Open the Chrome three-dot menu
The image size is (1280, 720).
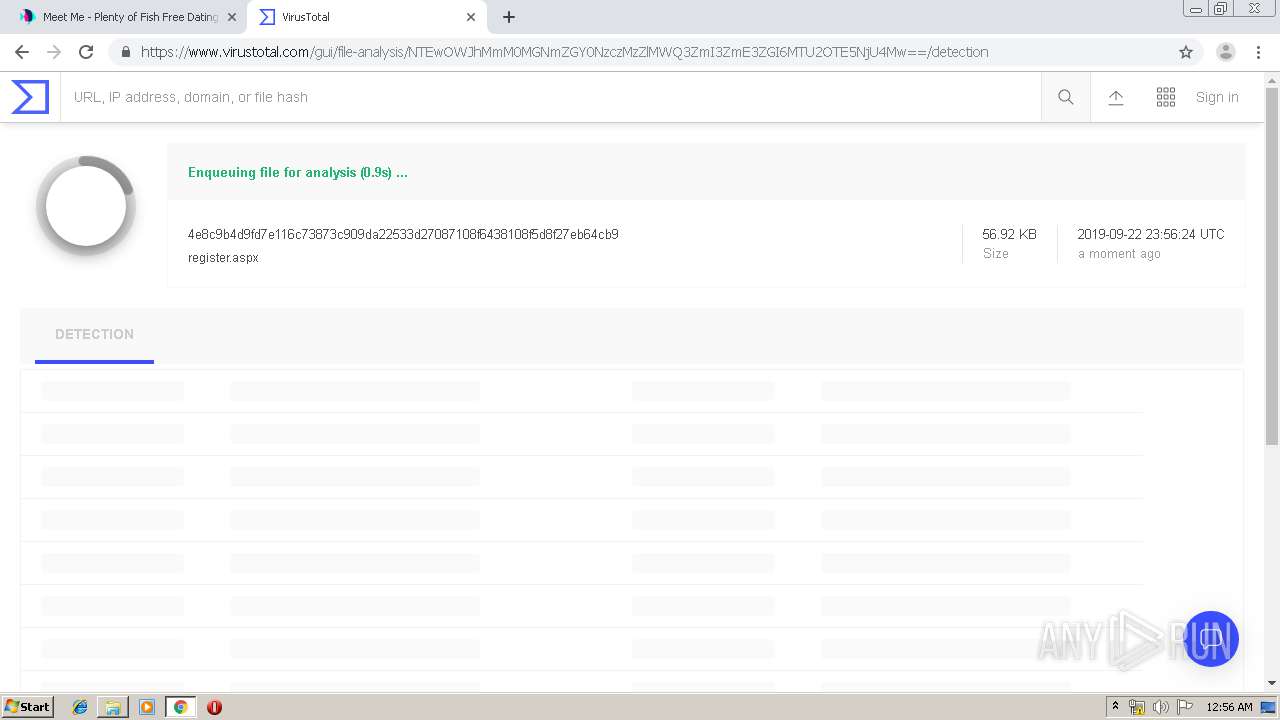coord(1258,52)
